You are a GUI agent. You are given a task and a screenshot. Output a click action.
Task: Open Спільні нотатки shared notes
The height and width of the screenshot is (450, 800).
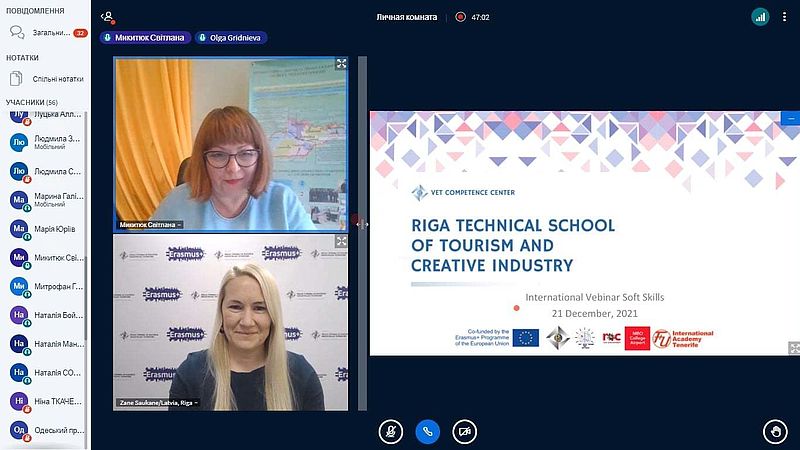point(46,79)
